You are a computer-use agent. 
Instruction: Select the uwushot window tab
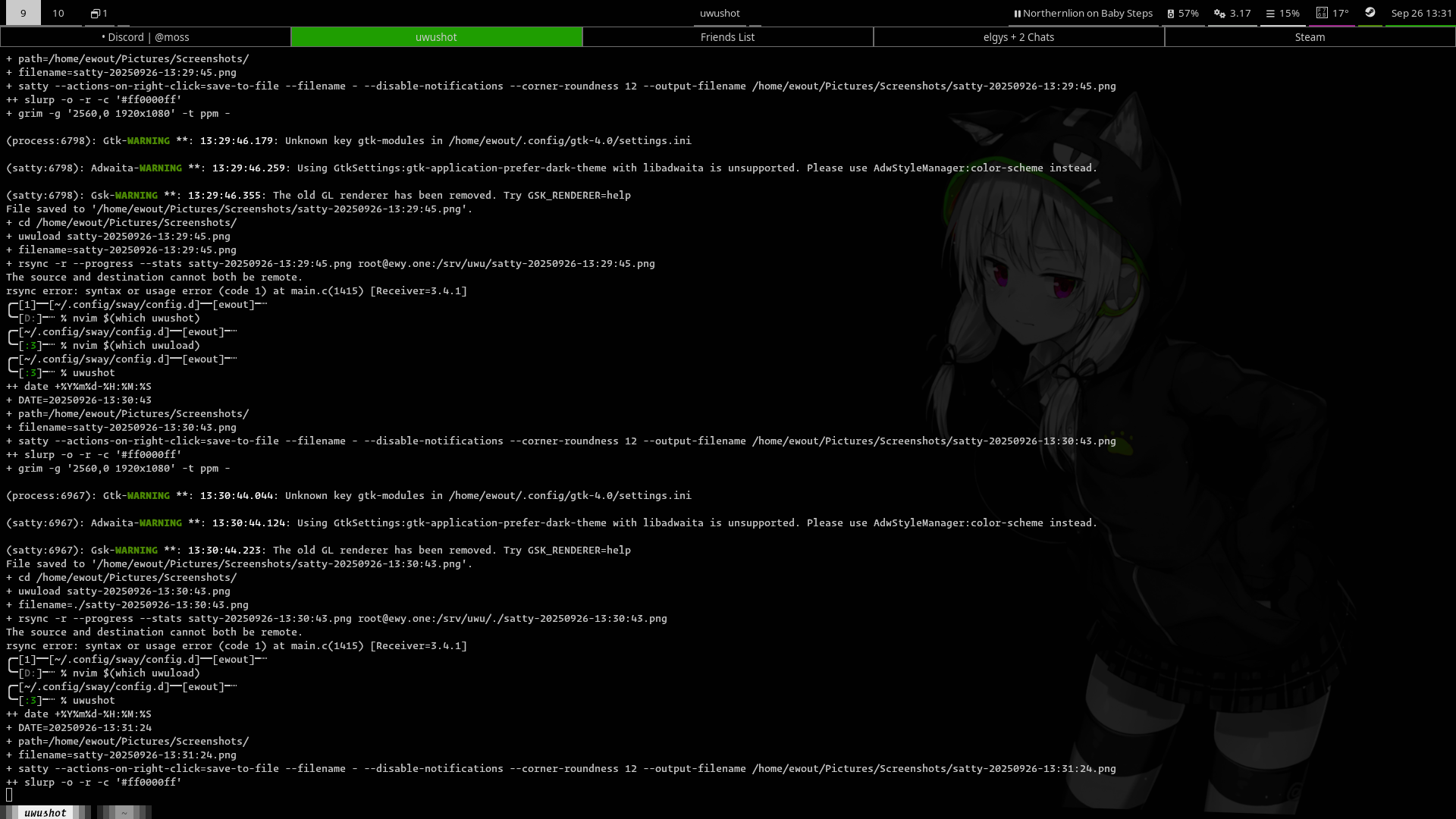pyautogui.click(x=436, y=37)
